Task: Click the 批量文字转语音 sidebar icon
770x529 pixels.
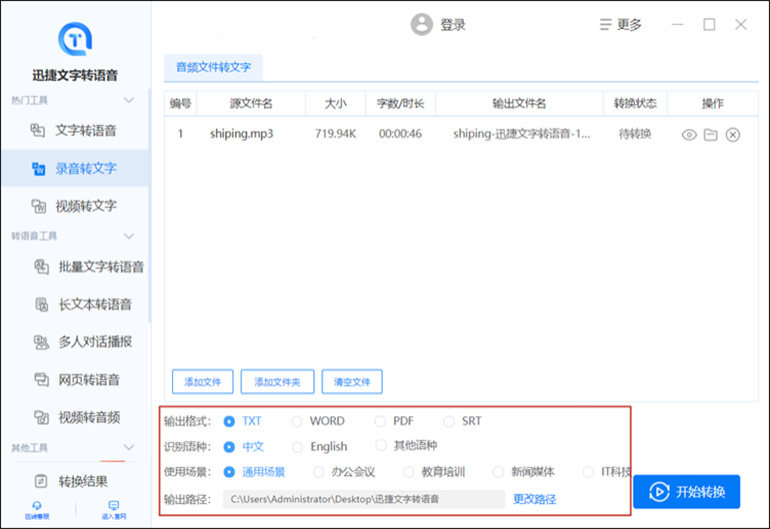Action: (x=41, y=267)
